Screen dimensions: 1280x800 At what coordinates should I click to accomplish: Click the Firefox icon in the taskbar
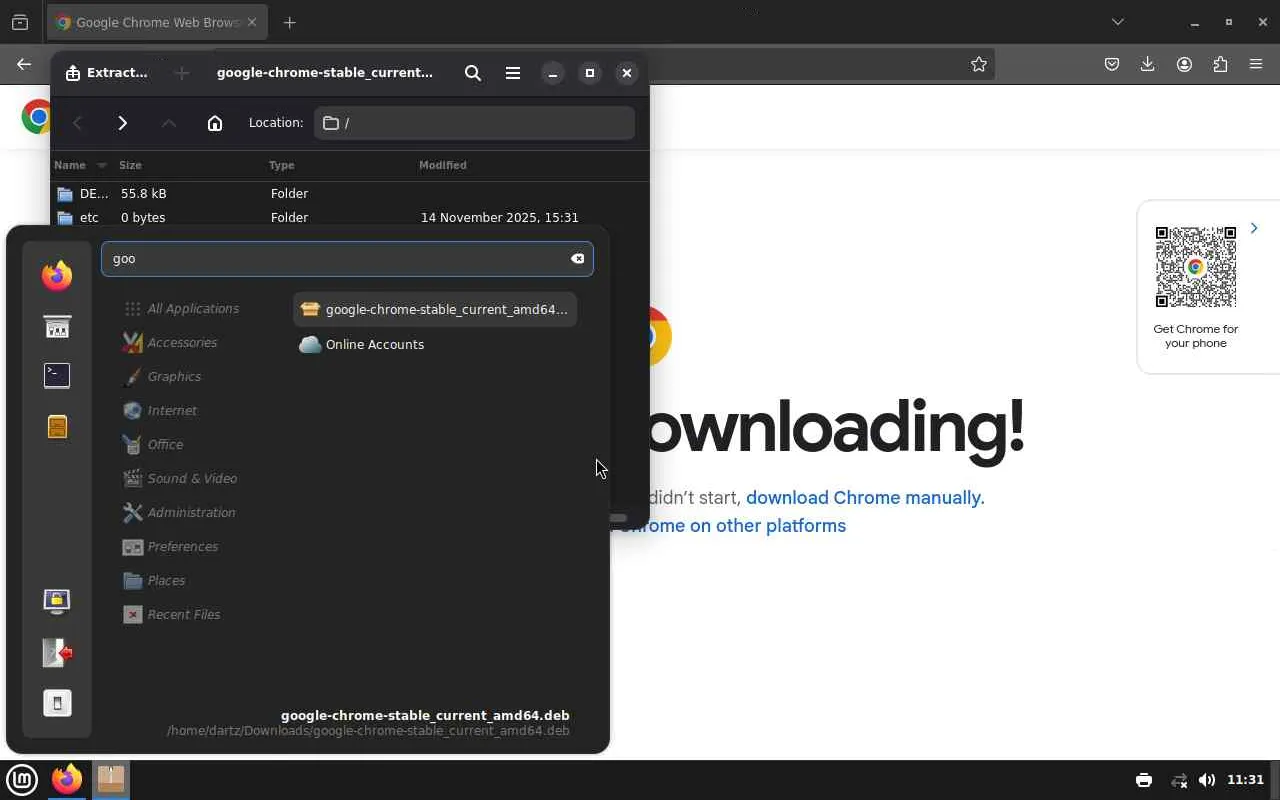pos(67,780)
